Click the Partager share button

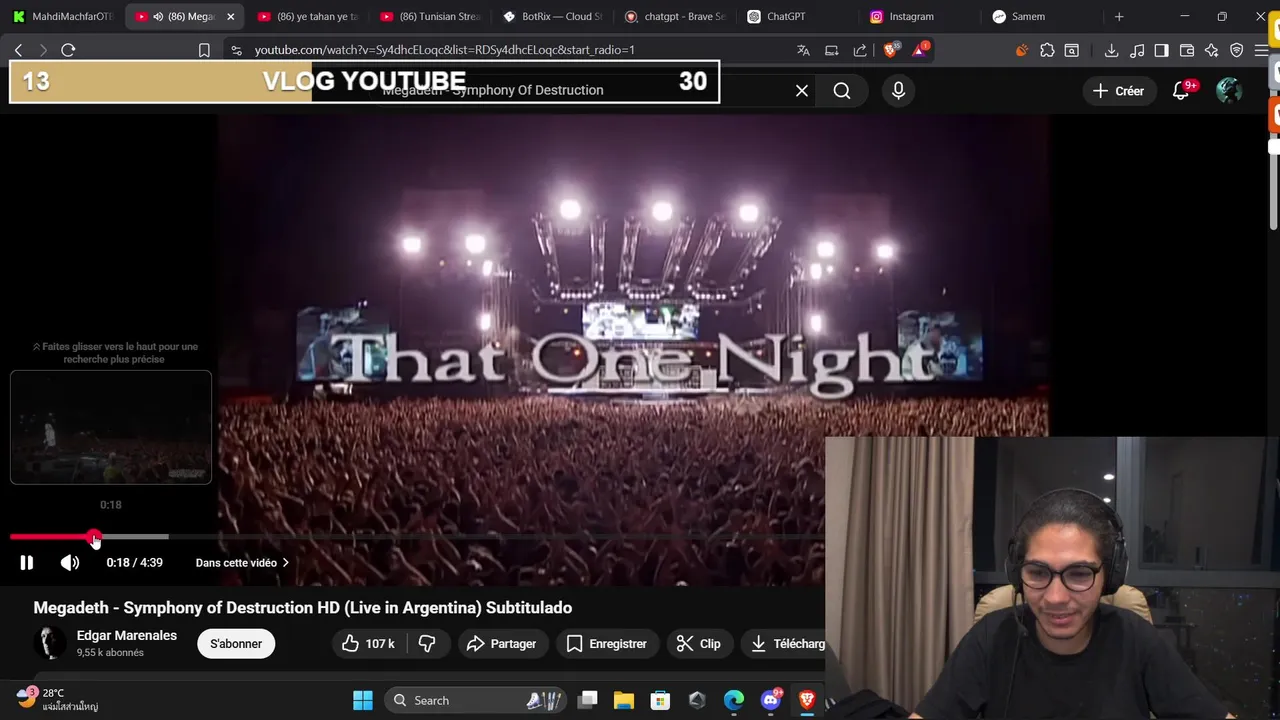[501, 644]
